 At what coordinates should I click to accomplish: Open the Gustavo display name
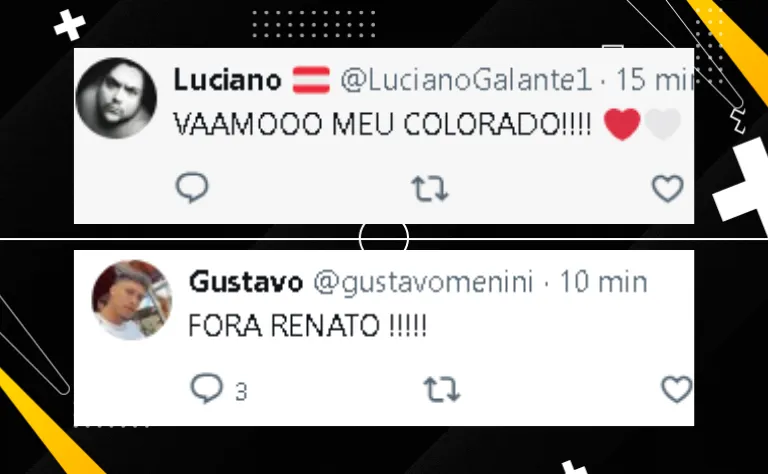[246, 282]
